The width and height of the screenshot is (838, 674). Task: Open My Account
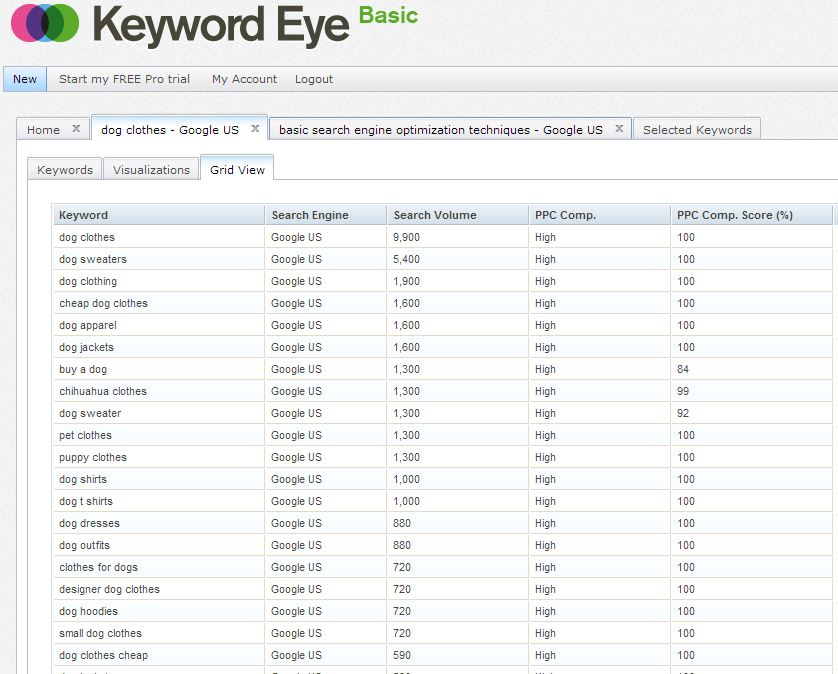pyautogui.click(x=243, y=79)
